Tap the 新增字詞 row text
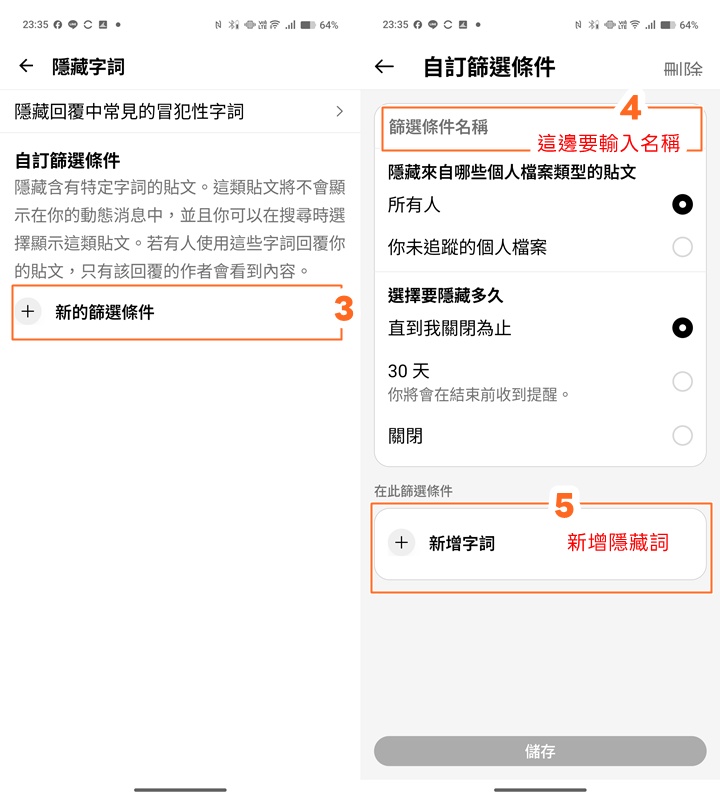Screen dimensions: 720x800 pos(462,543)
